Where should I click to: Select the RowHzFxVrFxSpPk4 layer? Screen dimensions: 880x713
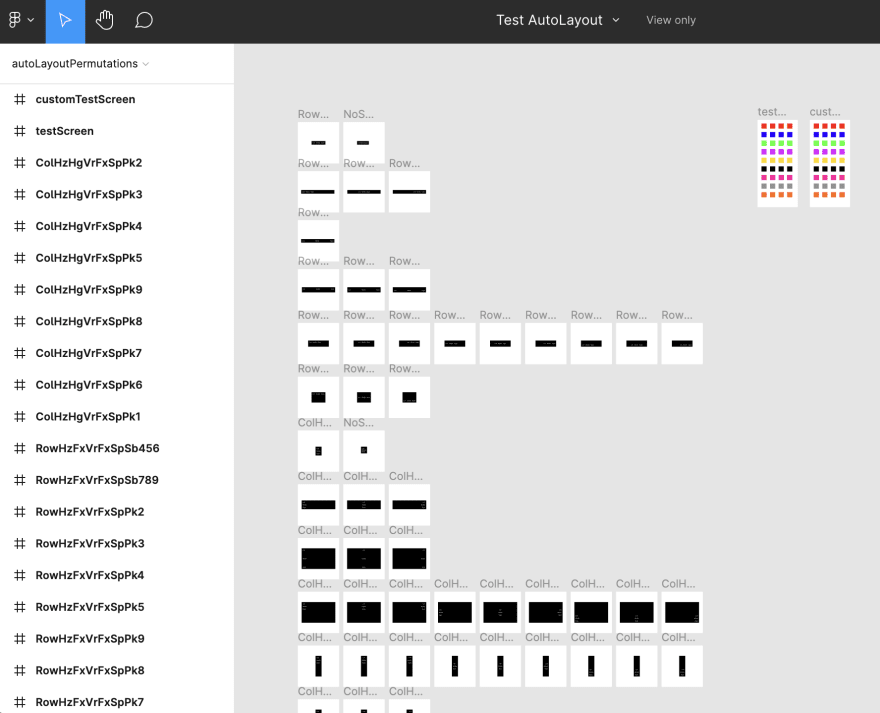point(117,575)
